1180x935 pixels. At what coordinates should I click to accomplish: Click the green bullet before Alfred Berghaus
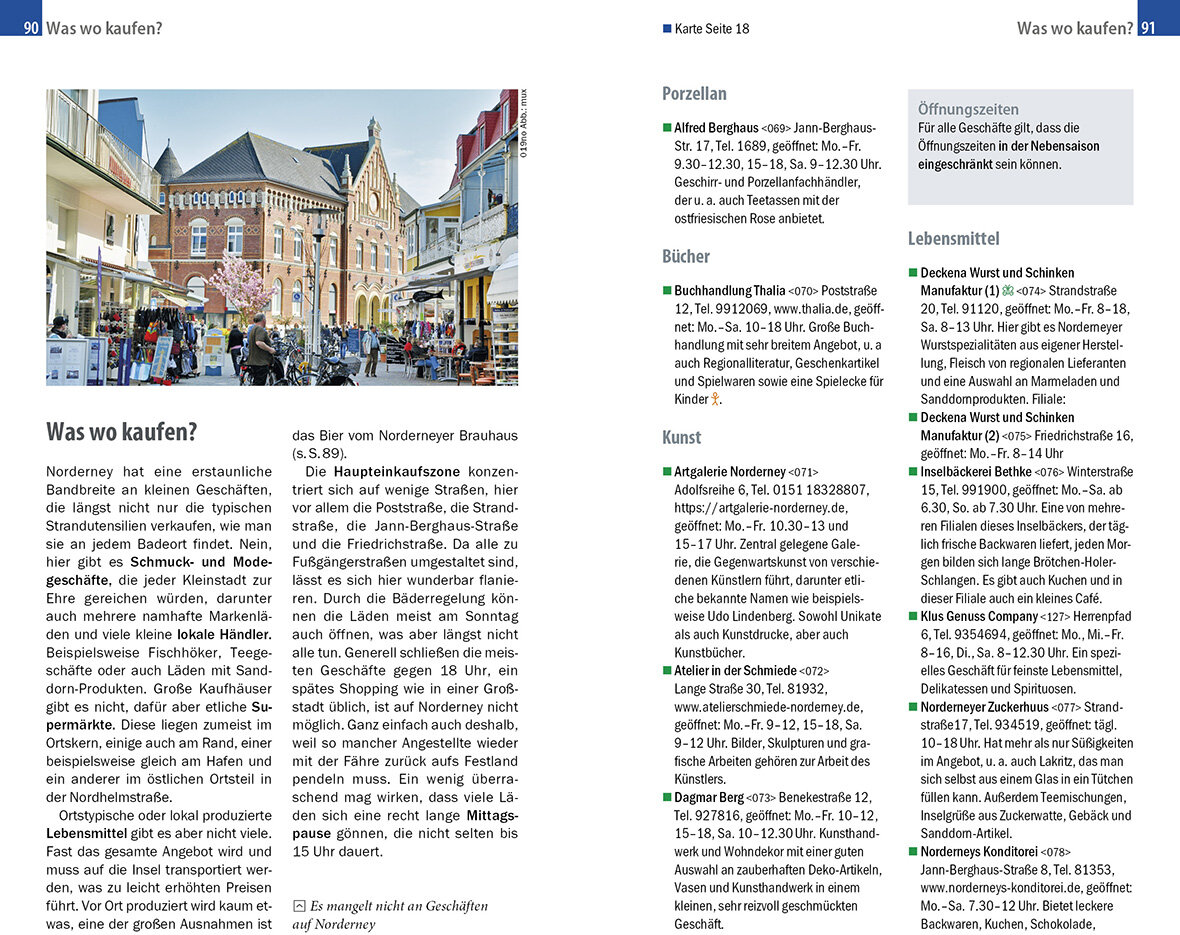point(667,128)
